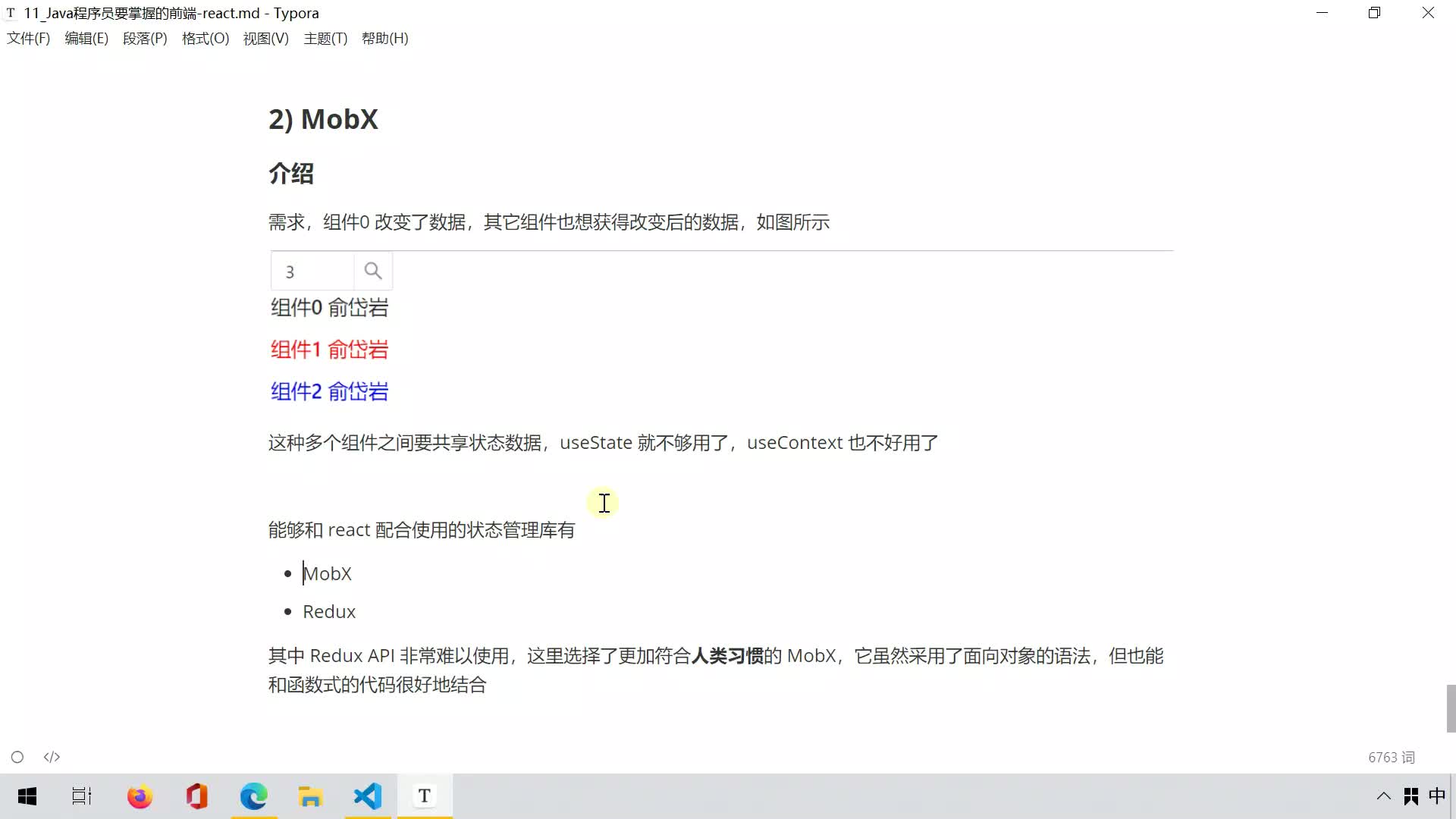The image size is (1456, 819).
Task: Click the magnifier search icon in image
Action: coord(372,271)
